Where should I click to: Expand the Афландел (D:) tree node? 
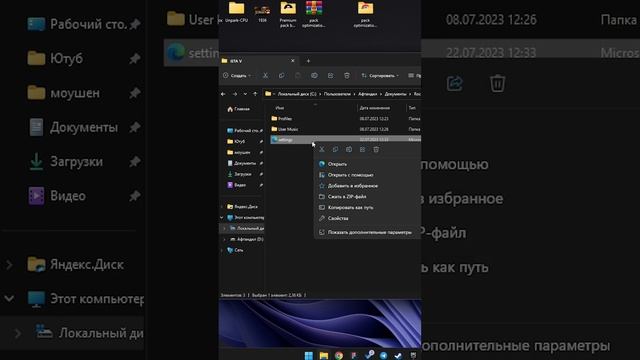pyautogui.click(x=224, y=239)
